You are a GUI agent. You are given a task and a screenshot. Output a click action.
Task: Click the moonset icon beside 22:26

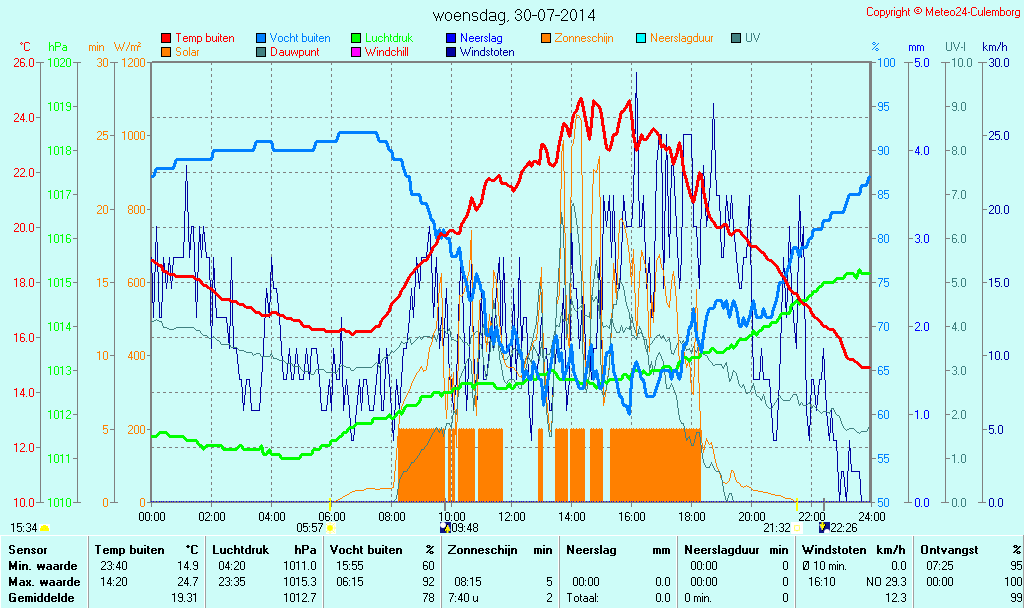pos(823,528)
